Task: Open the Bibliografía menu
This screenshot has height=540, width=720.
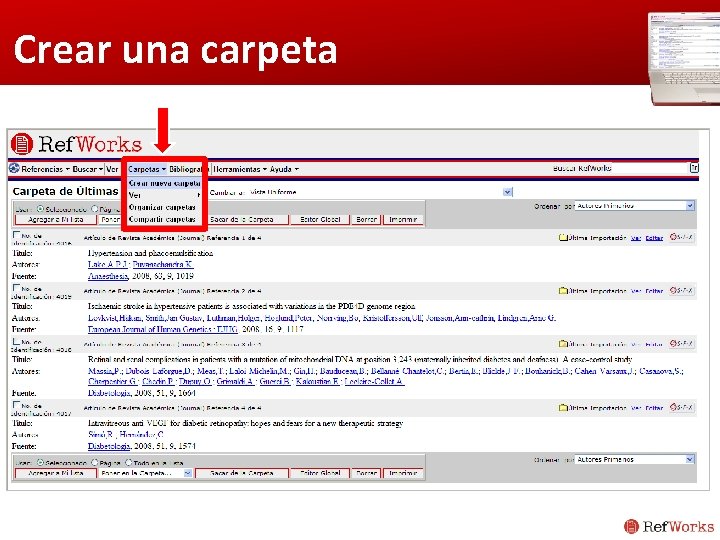Action: [x=186, y=169]
